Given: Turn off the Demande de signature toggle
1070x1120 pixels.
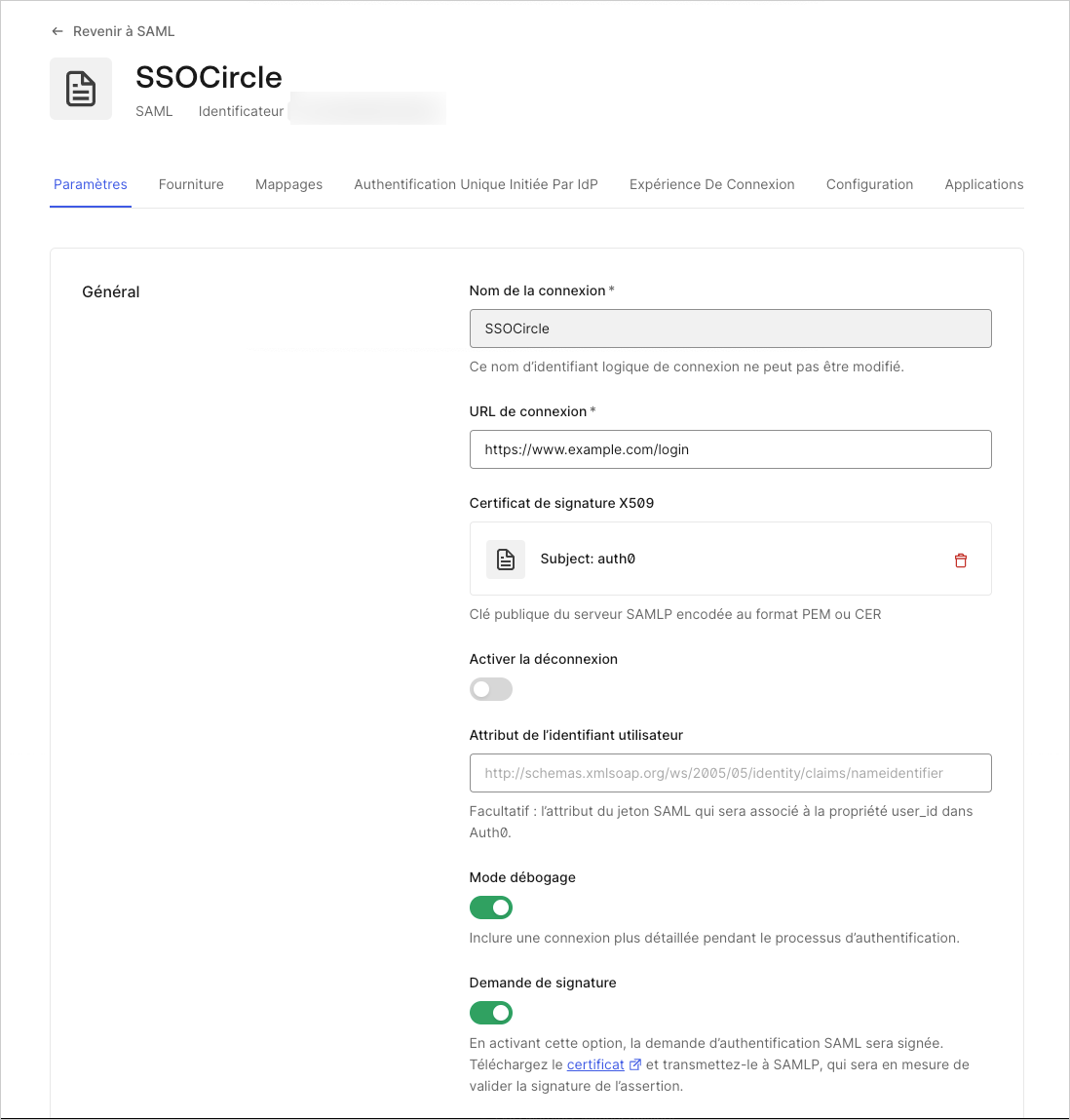Looking at the screenshot, I should click(490, 1013).
